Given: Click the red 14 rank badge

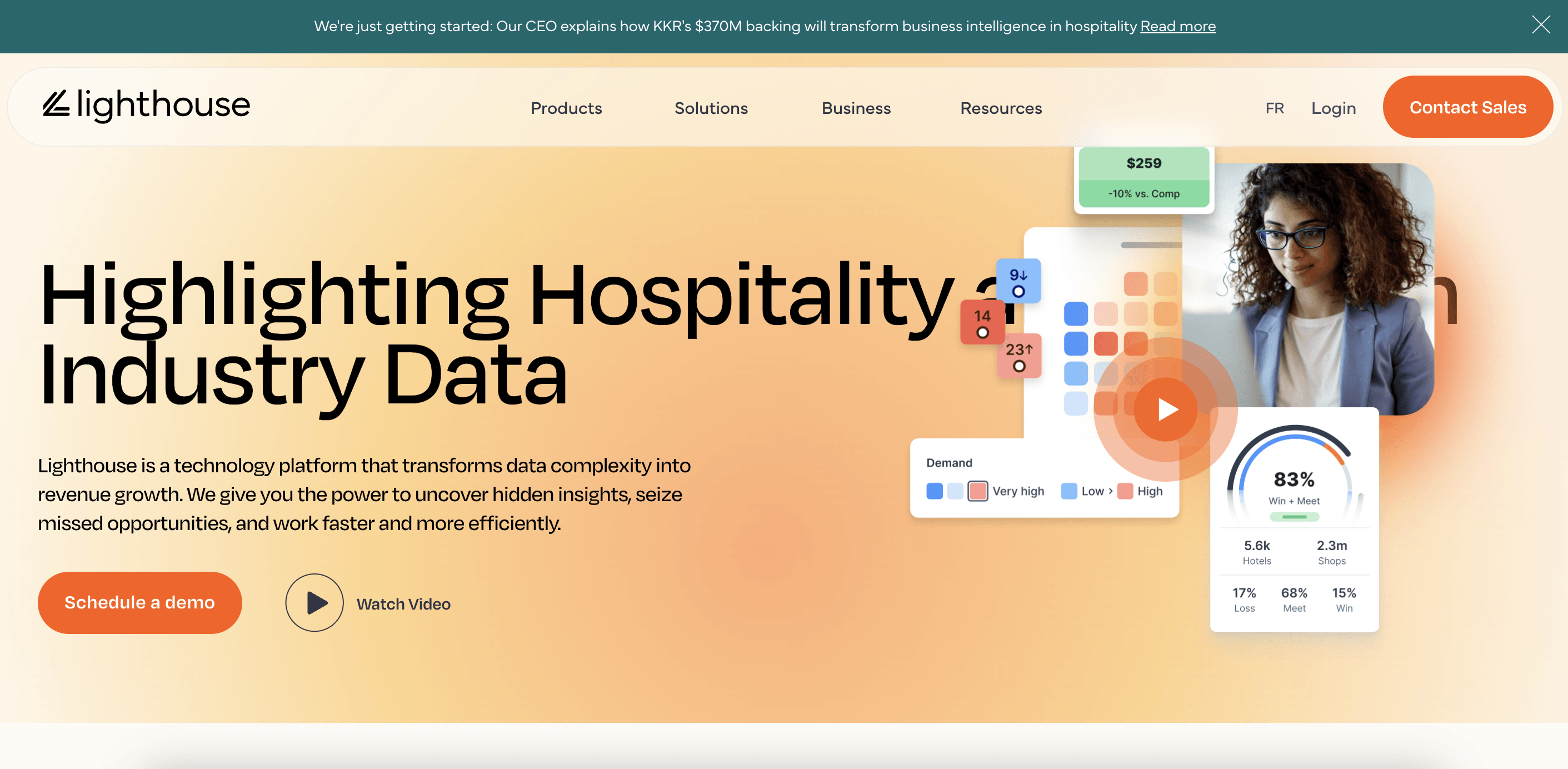Looking at the screenshot, I should tap(982, 322).
